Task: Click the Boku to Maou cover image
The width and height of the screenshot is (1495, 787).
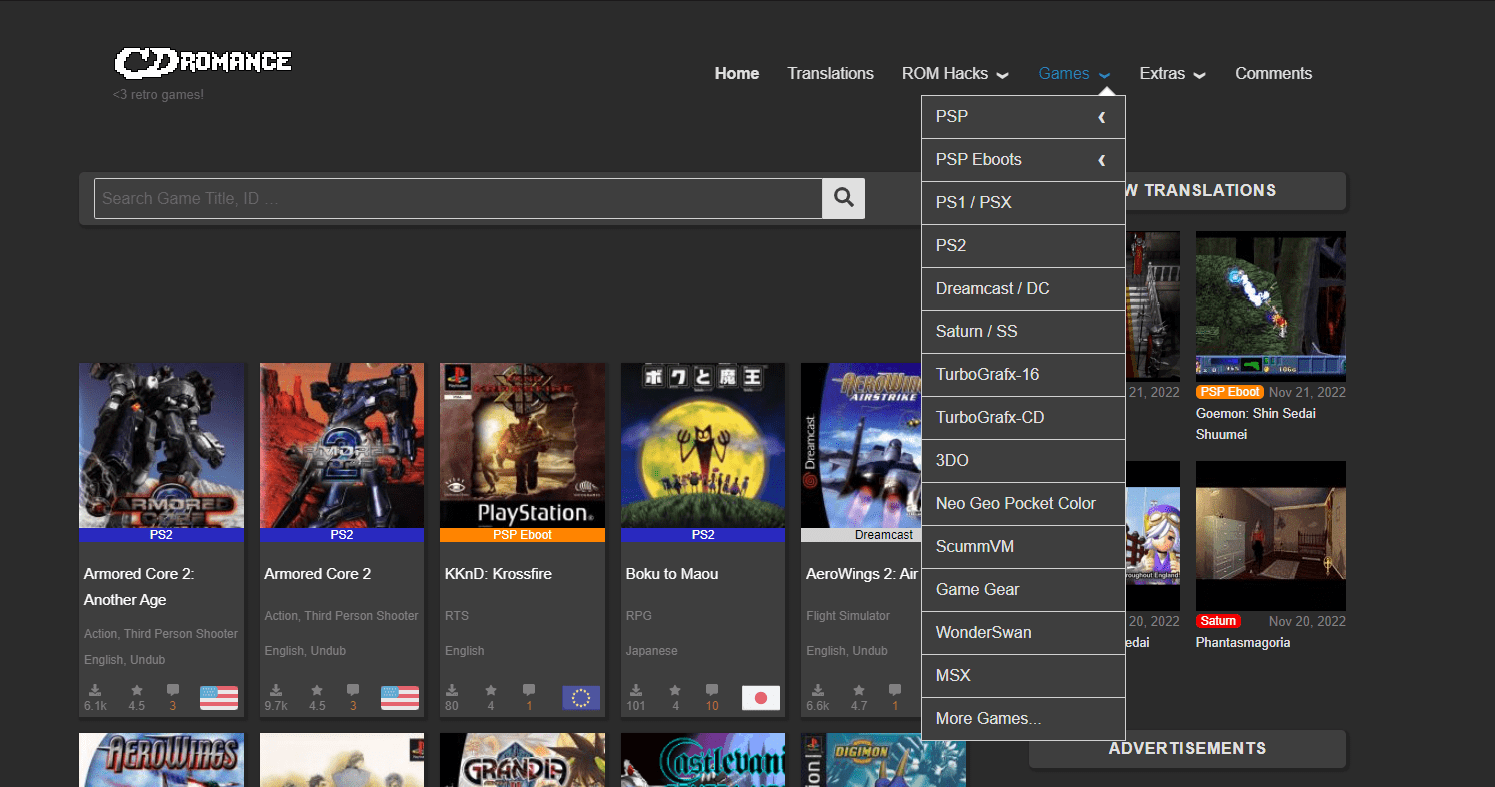Action: coord(703,445)
